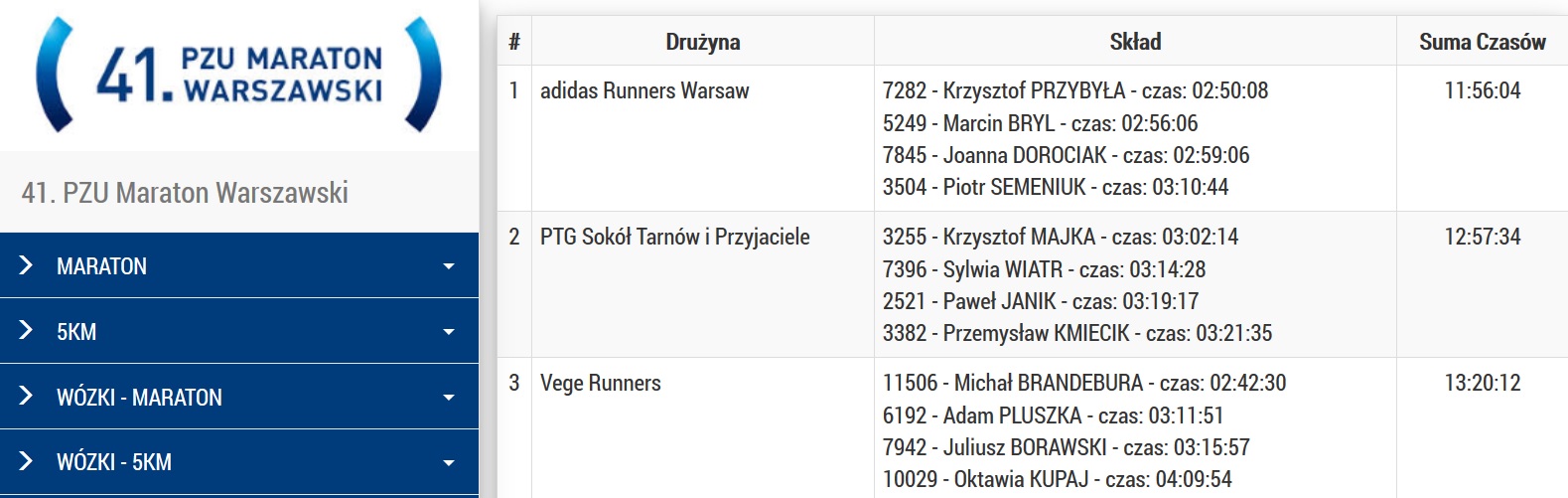Click the chevron icon beside WÓZKI - MARATON
The image size is (1568, 498).
26,397
